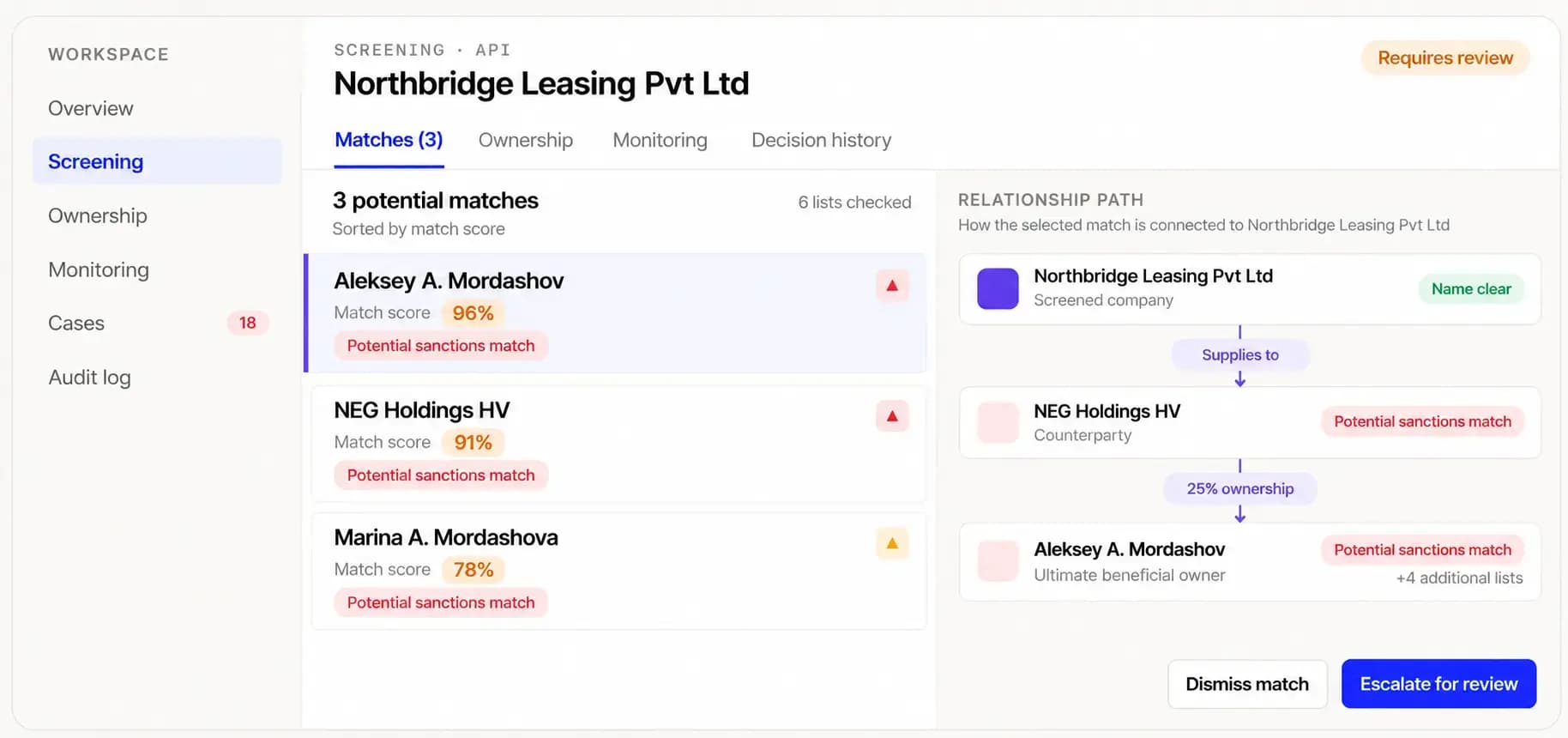Screen dimensions: 1568x738
Task: Open Audit log in the sidebar
Action: 89,378
